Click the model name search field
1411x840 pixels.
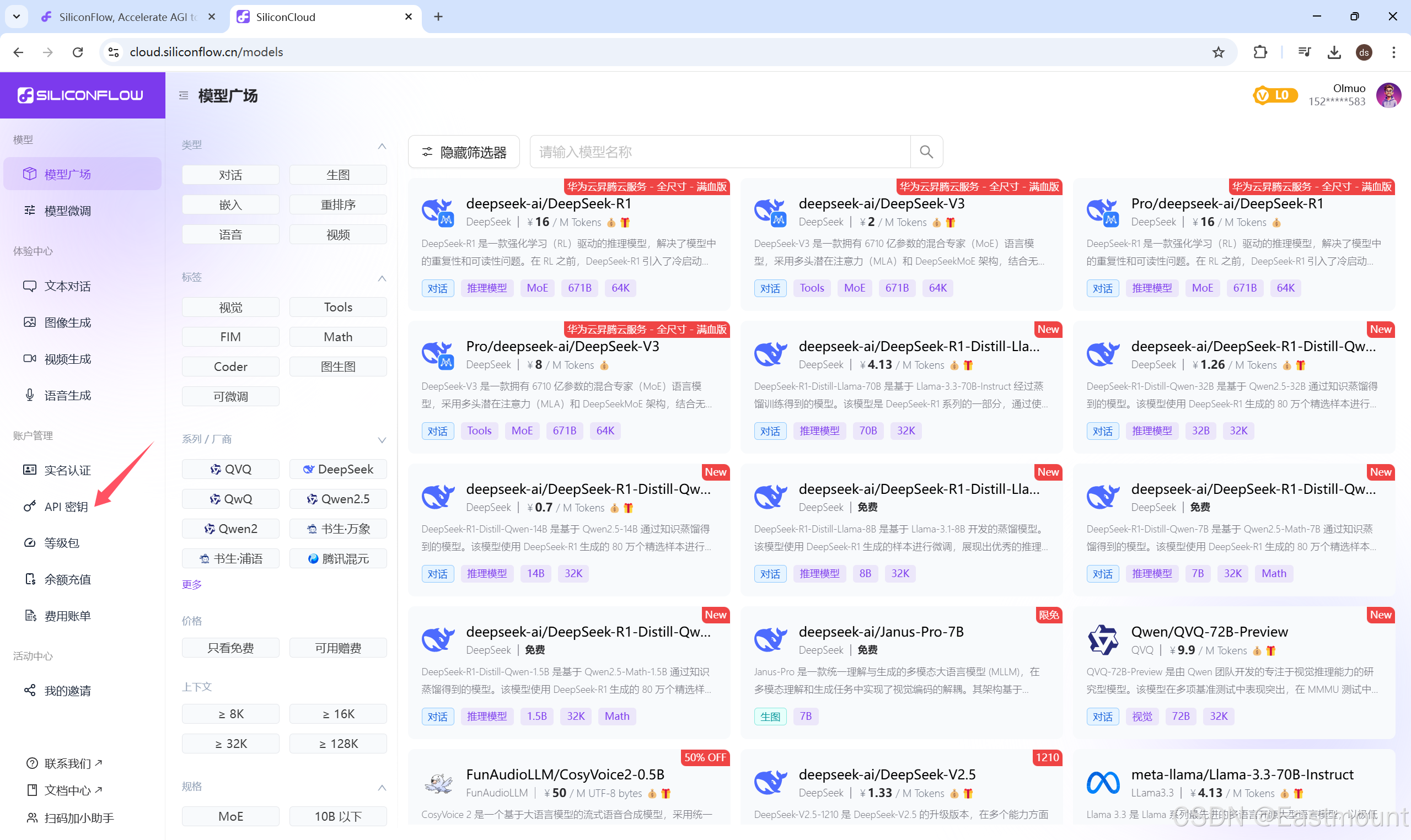719,152
